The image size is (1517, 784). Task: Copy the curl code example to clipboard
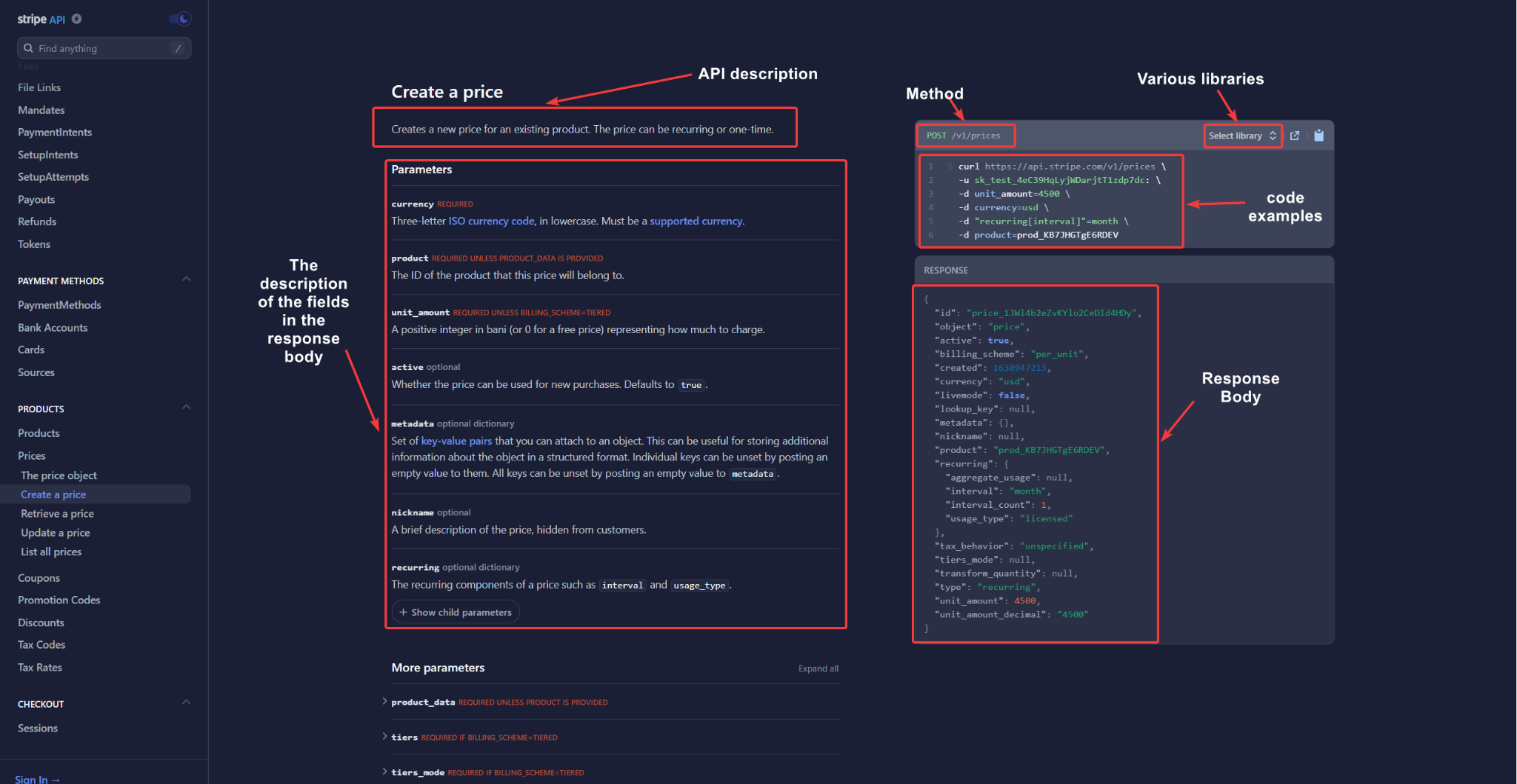1319,135
